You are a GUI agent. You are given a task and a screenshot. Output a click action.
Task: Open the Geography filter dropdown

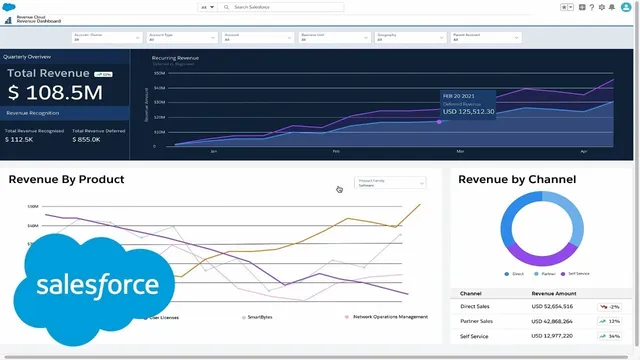tap(410, 37)
